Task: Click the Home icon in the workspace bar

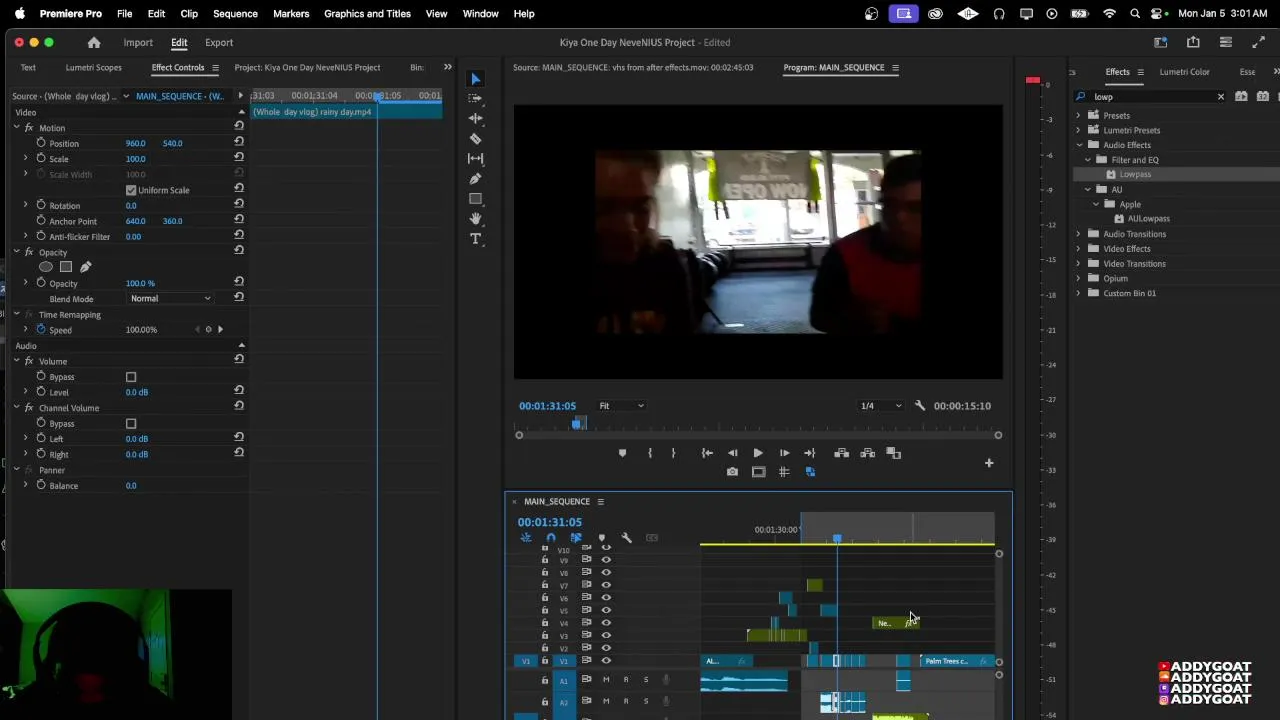Action: (94, 43)
